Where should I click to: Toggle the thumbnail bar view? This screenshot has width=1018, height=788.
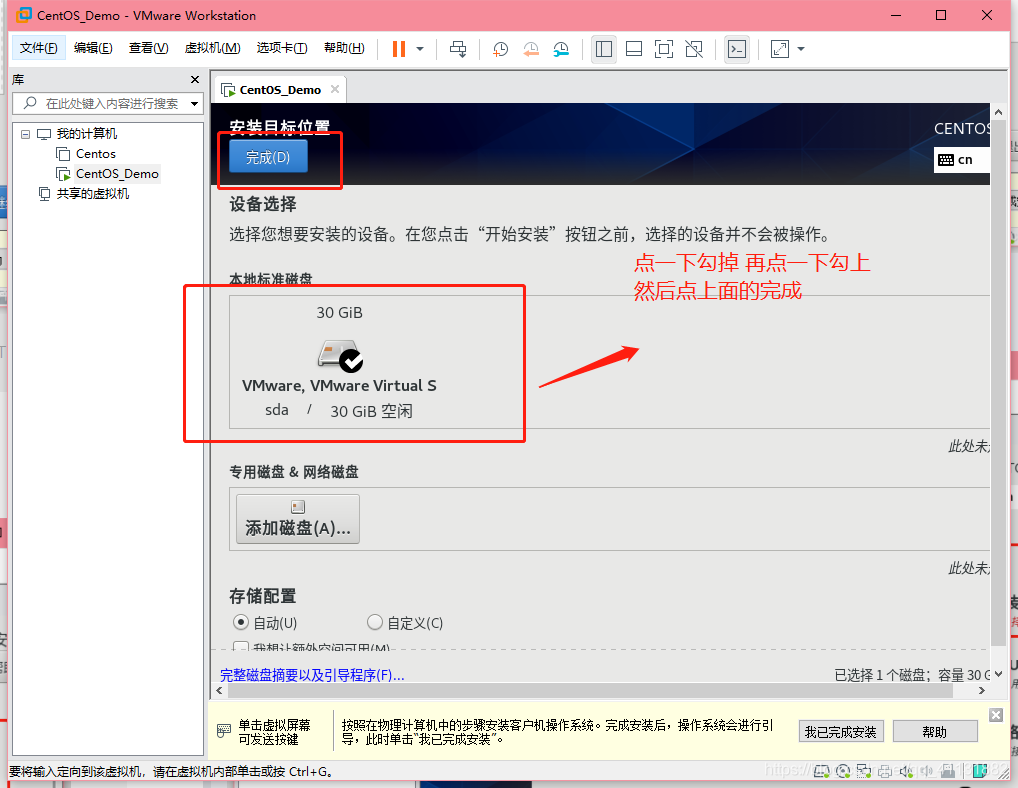[x=634, y=49]
